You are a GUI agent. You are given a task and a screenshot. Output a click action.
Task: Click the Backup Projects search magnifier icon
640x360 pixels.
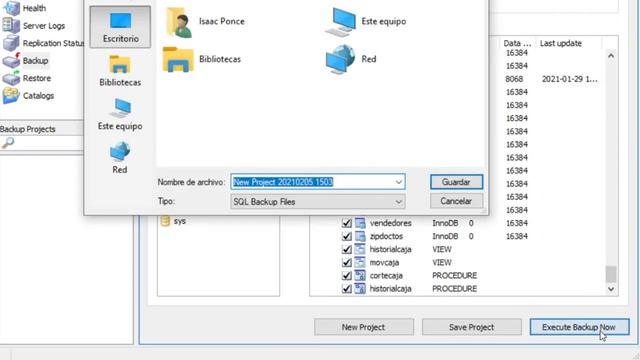[x=8, y=142]
